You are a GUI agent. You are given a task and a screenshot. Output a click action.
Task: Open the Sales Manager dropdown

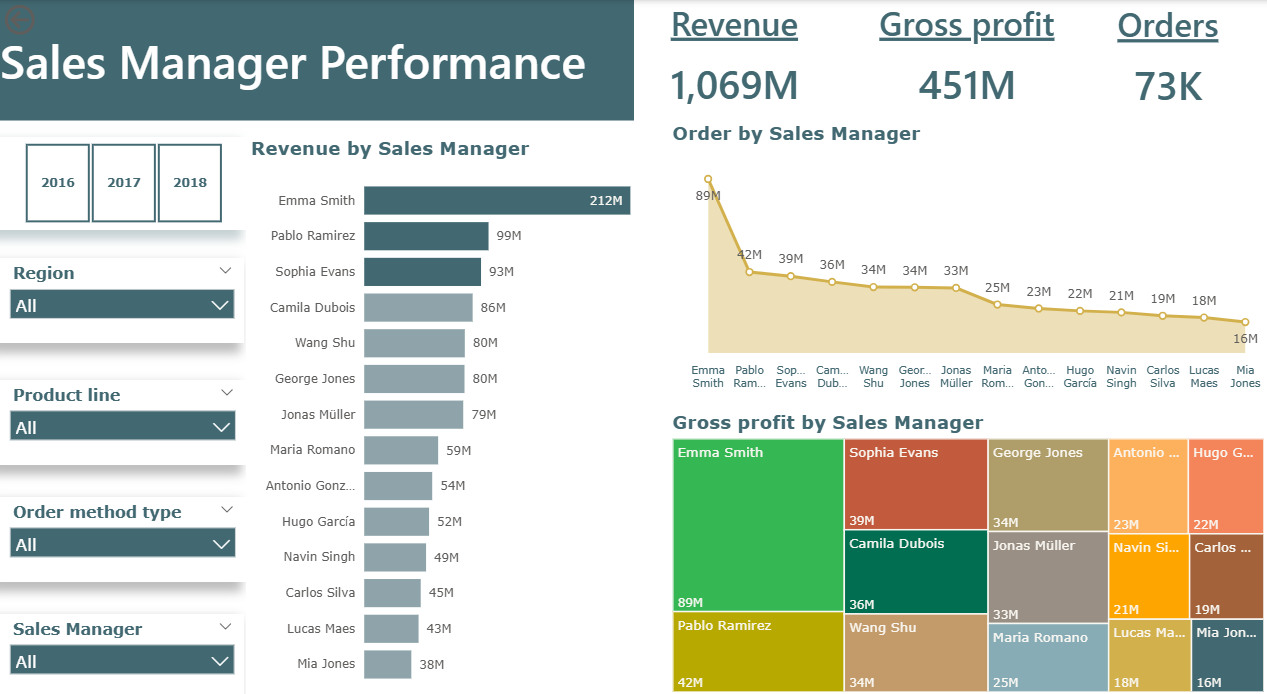click(x=122, y=661)
